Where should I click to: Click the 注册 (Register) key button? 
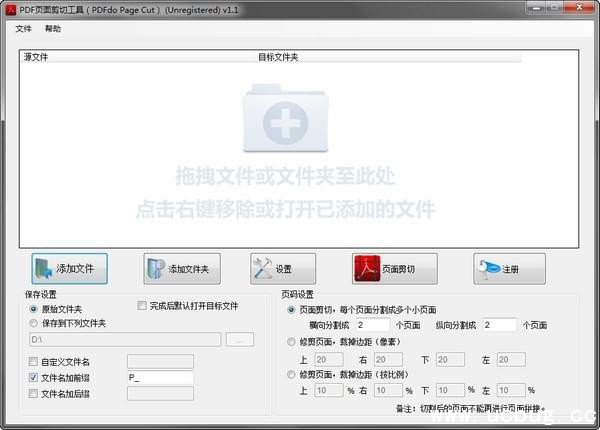tap(509, 268)
